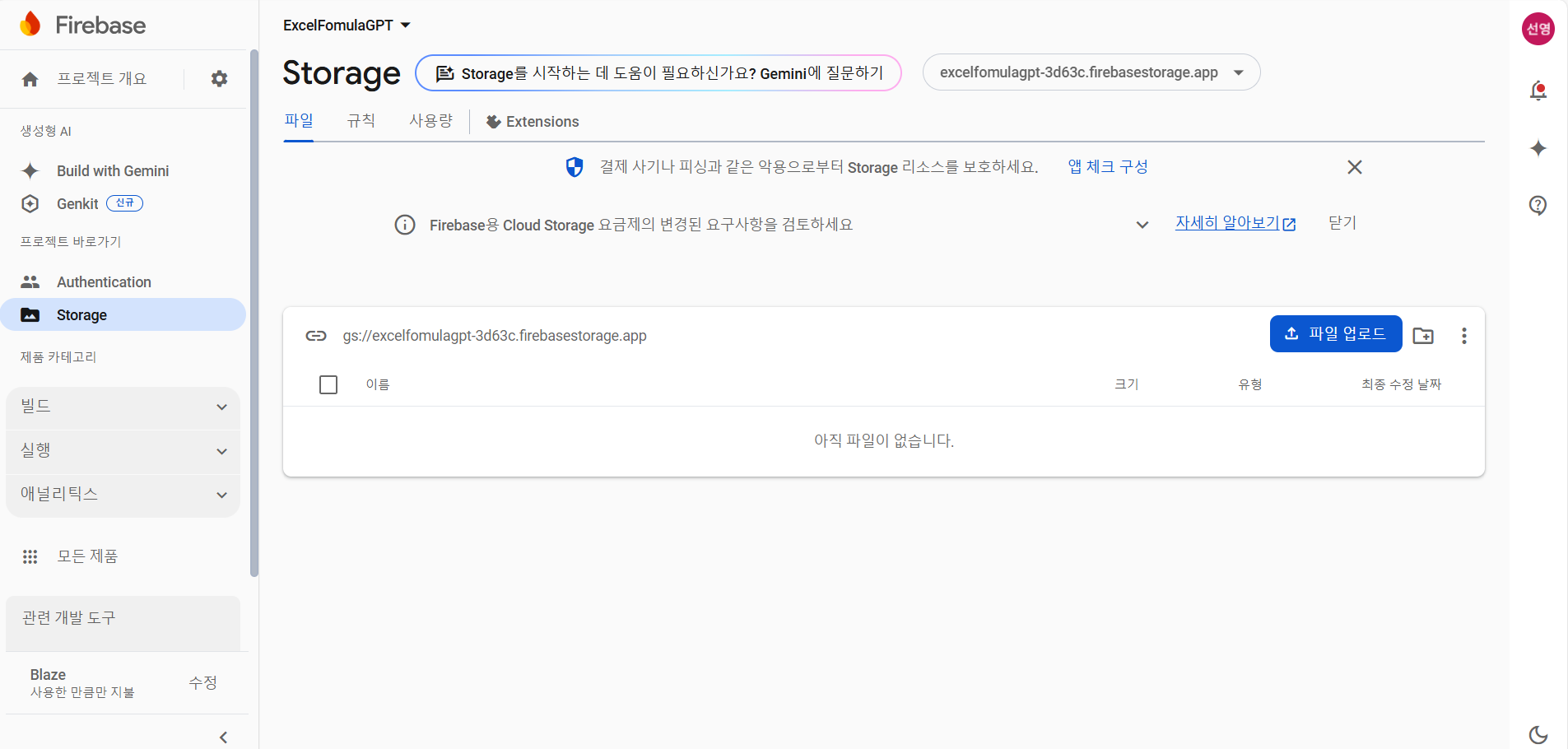Screen dimensions: 1568x749
Task: Switch to the 파일 tab
Action: click(x=299, y=121)
